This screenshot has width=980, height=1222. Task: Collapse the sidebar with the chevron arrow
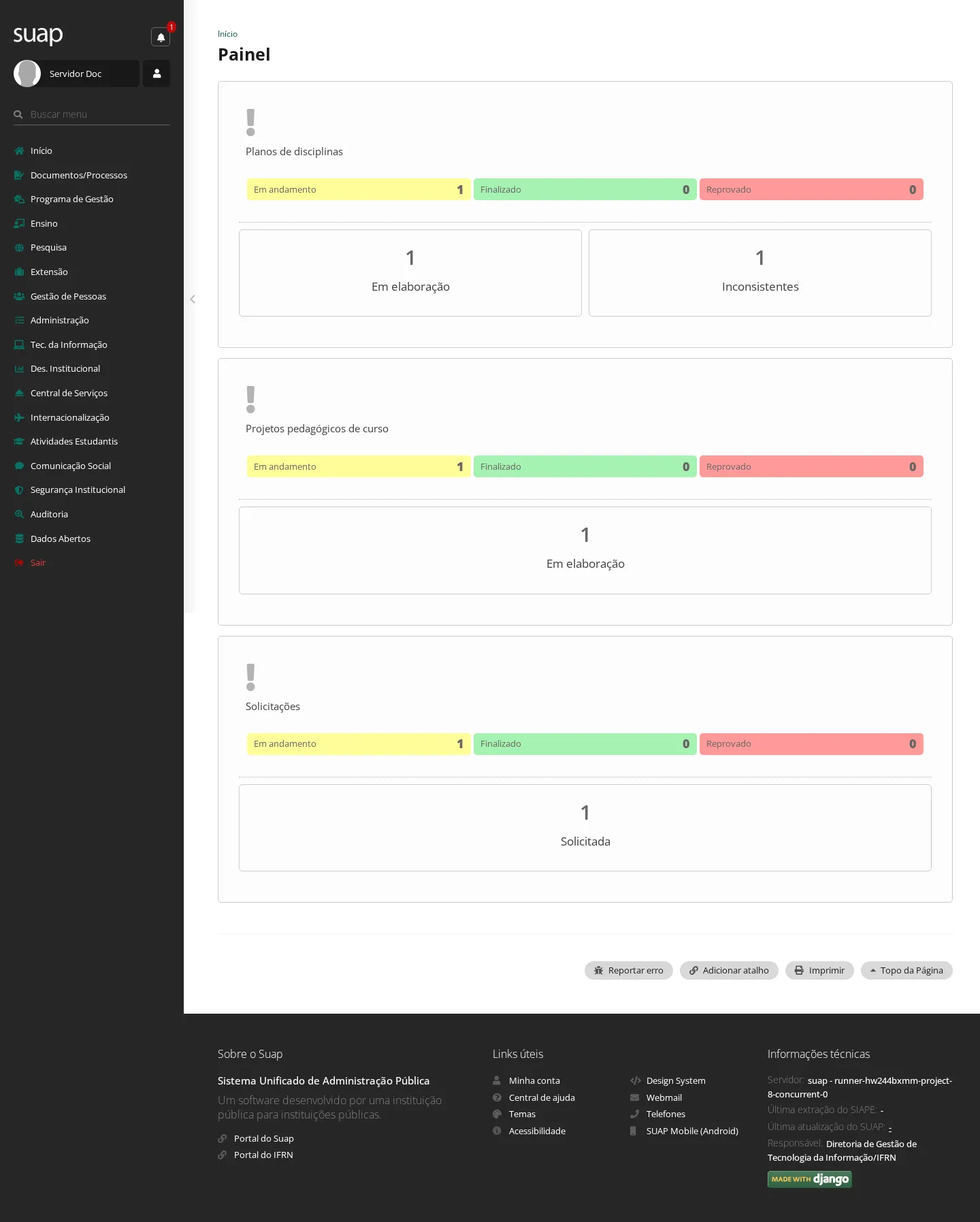tap(193, 299)
